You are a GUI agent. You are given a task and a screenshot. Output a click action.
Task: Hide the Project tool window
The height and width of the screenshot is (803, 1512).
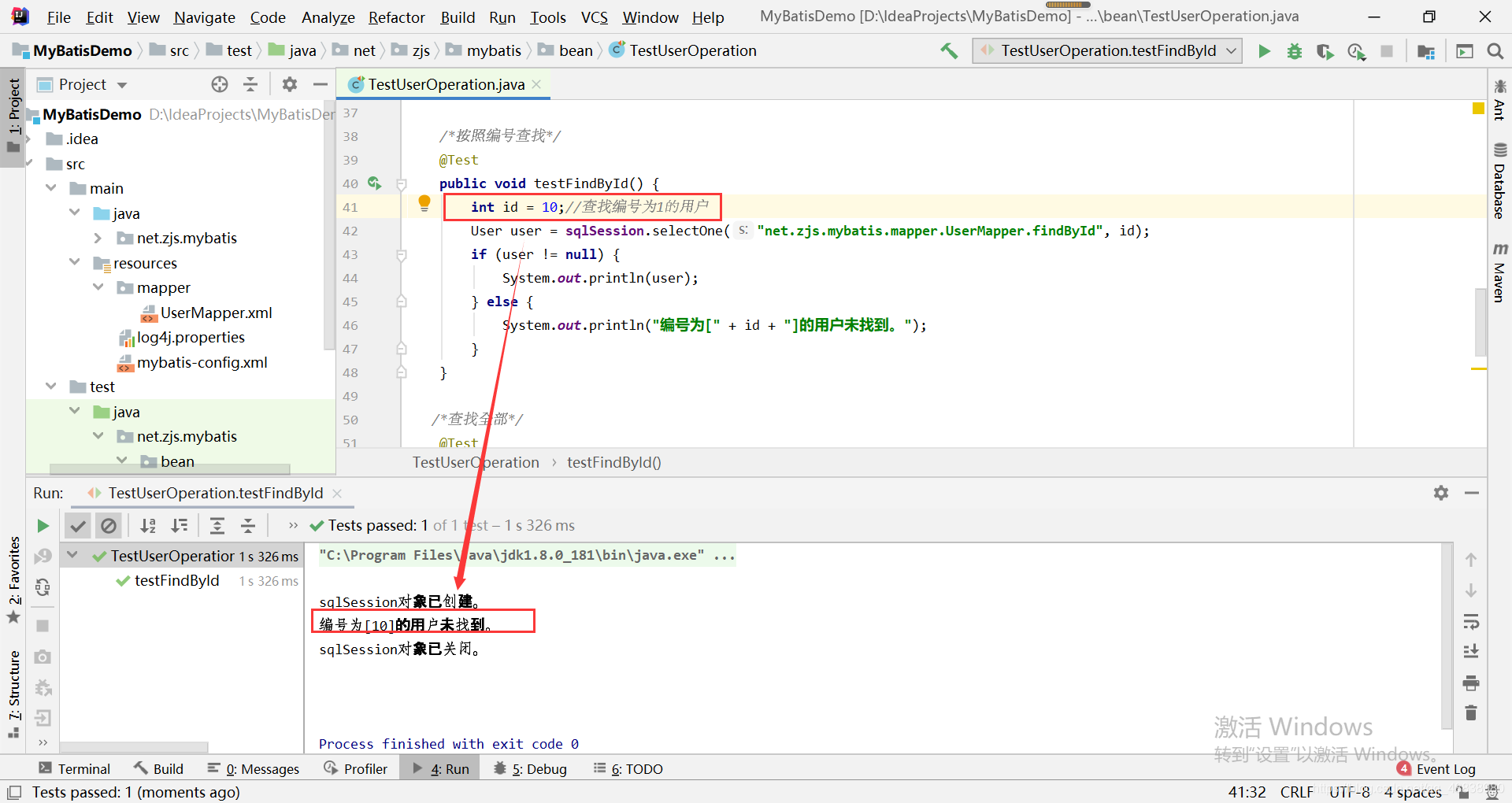320,84
